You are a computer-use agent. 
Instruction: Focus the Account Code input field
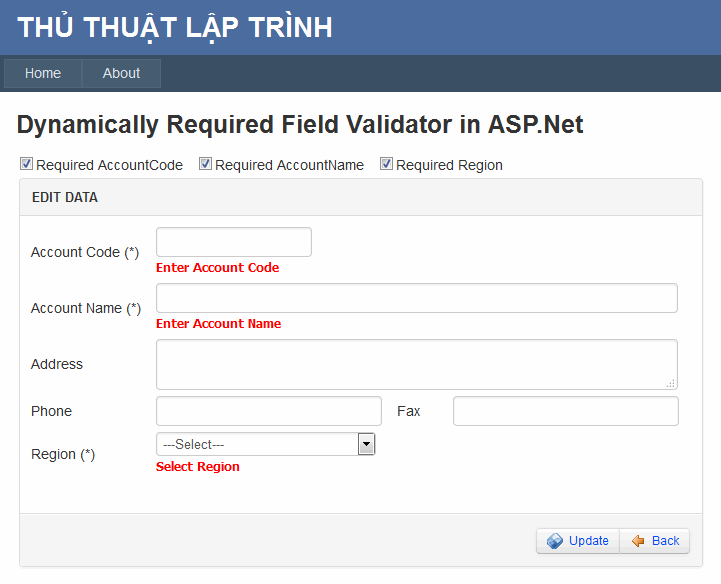(x=234, y=242)
